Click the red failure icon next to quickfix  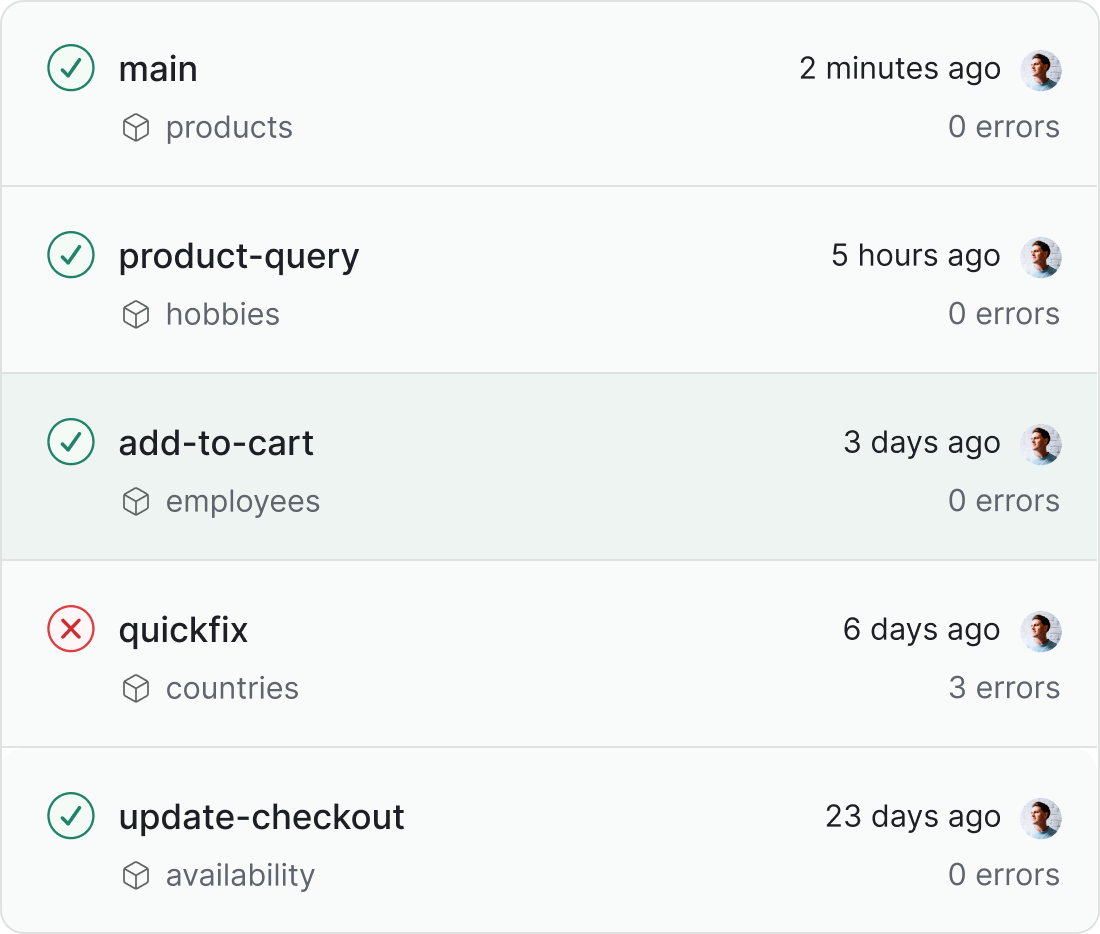[x=70, y=630]
